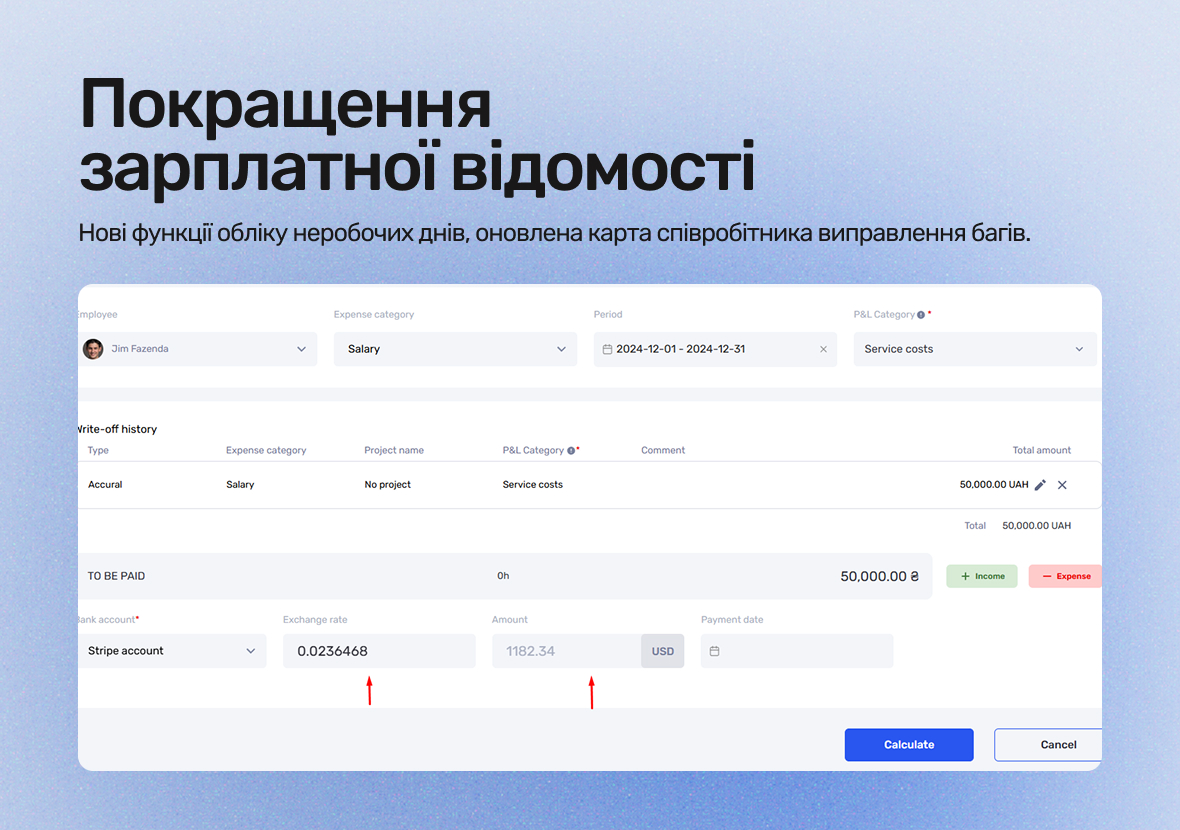Click the 'Comment' column header
This screenshot has width=1180, height=830.
tap(663, 451)
